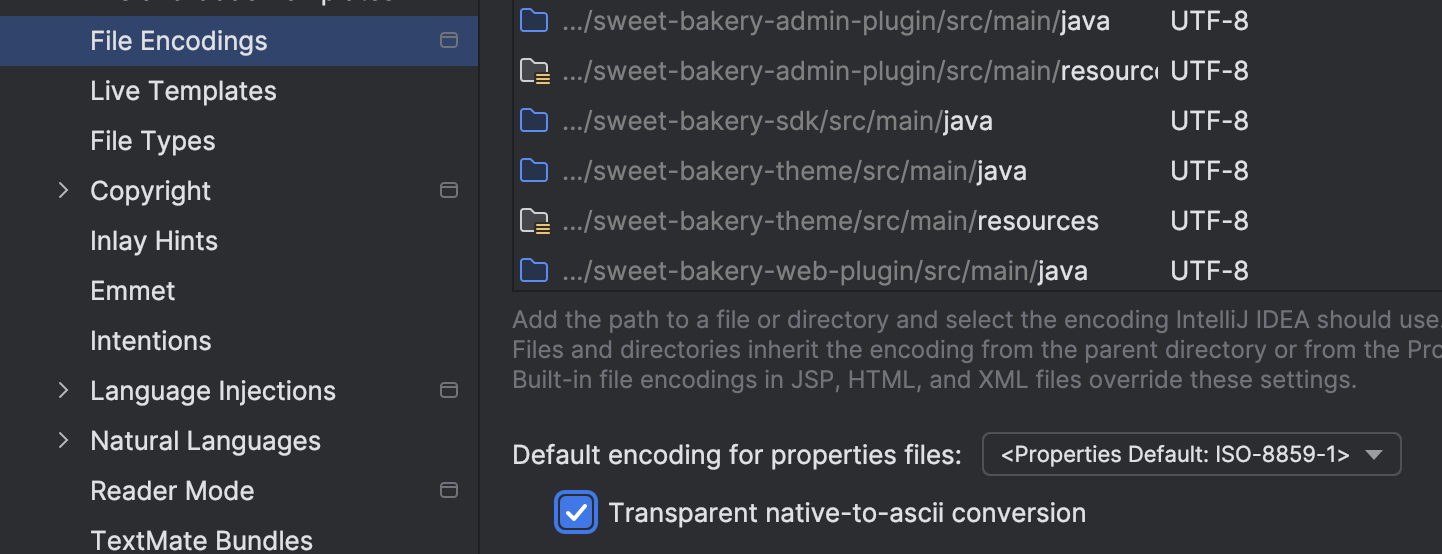Click folder icon for sweet-bakery-sdk java path

(534, 121)
